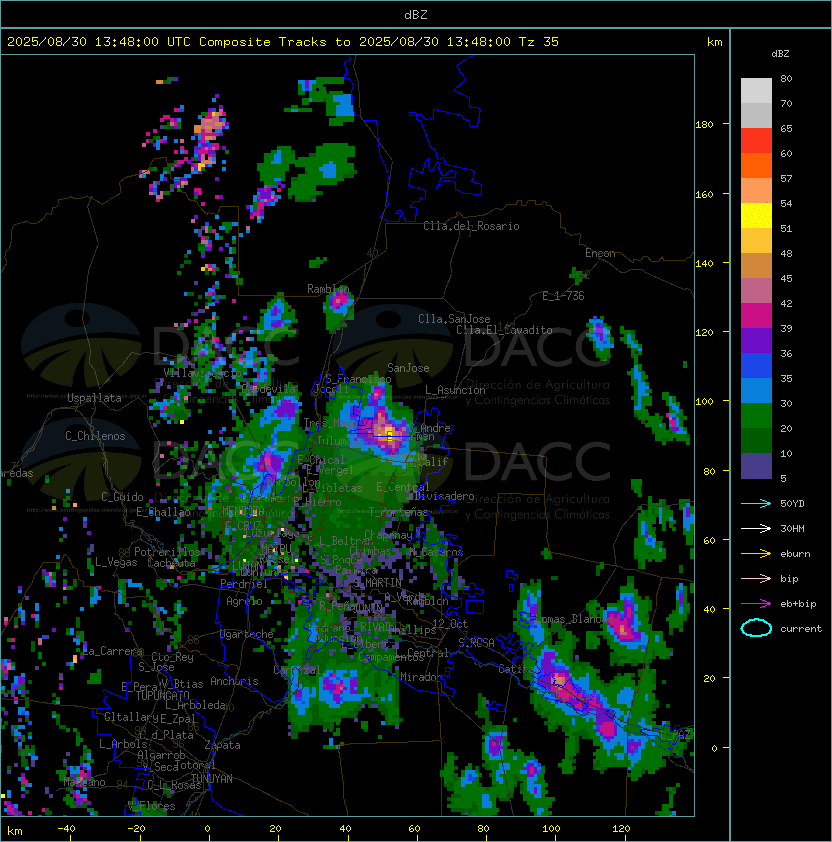Click the 'dBZ' heading above the color scale

pos(780,54)
